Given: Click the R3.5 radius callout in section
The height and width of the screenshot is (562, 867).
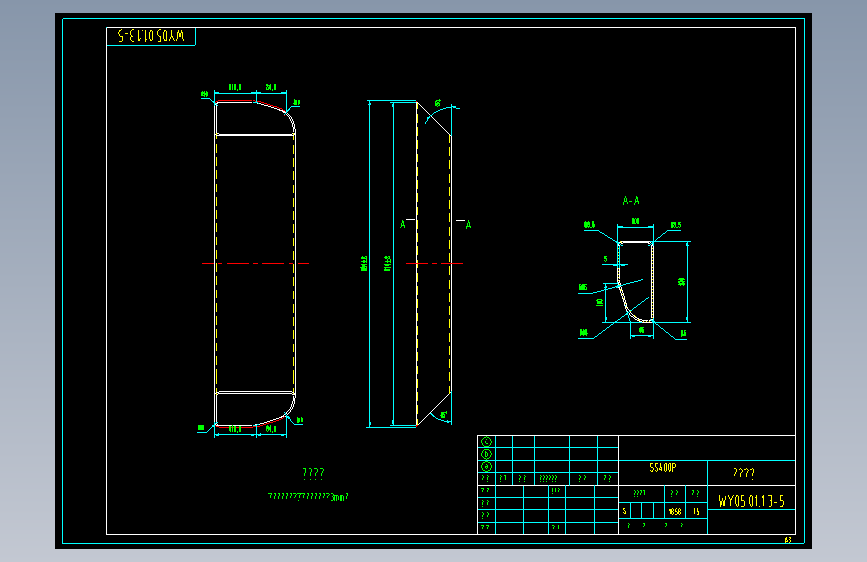Looking at the screenshot, I should pyautogui.click(x=676, y=225).
